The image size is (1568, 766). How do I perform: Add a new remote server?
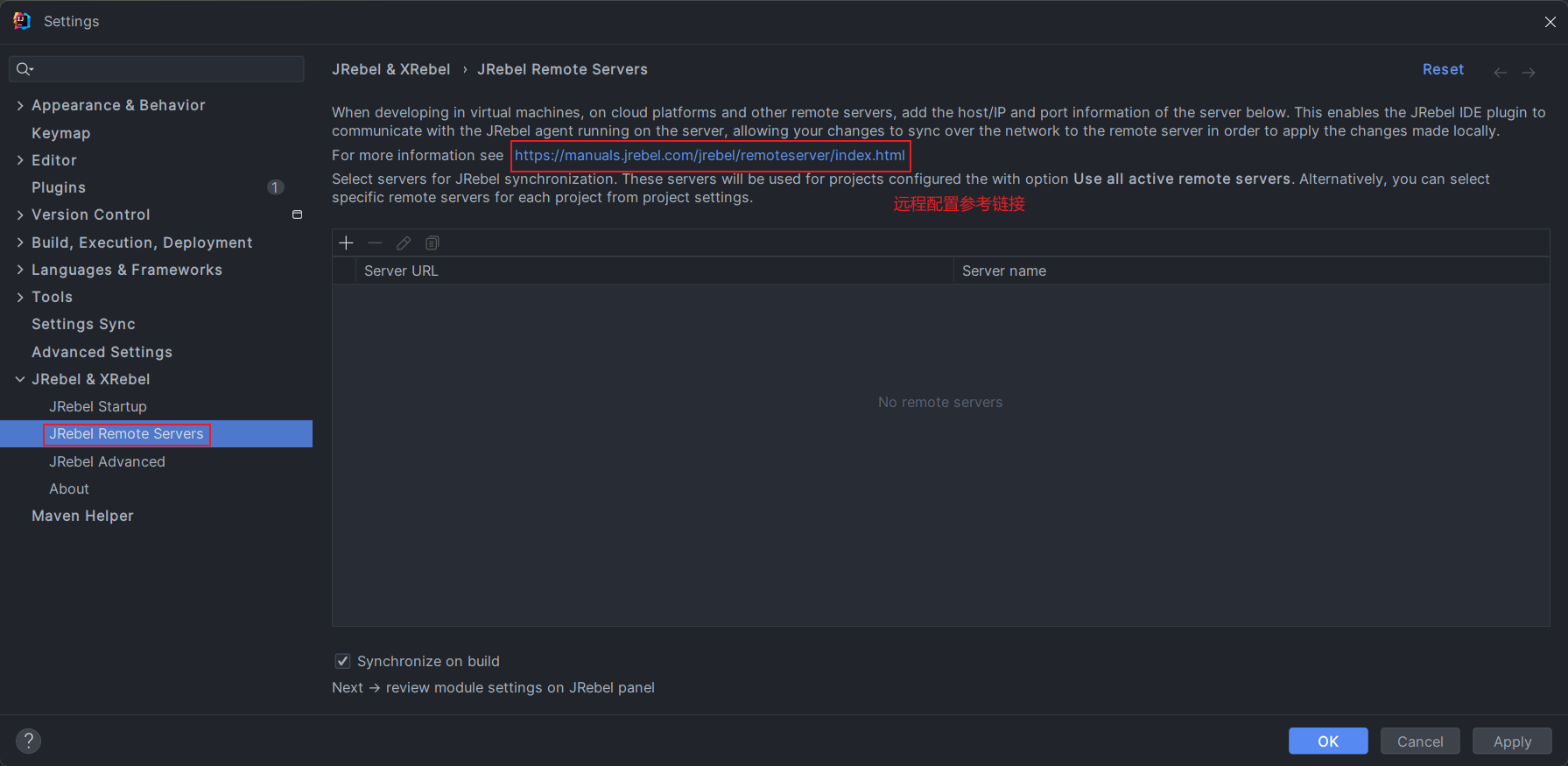tap(347, 243)
